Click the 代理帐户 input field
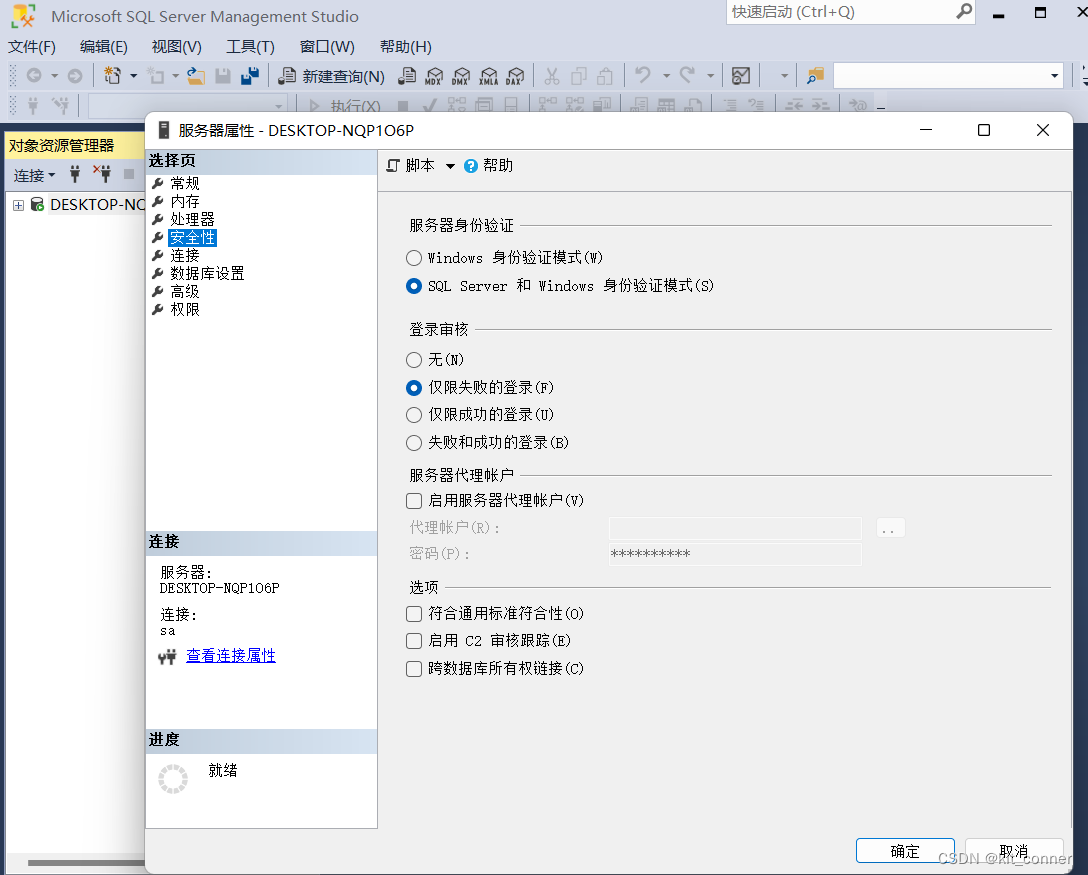The width and height of the screenshot is (1088, 875). tap(735, 528)
